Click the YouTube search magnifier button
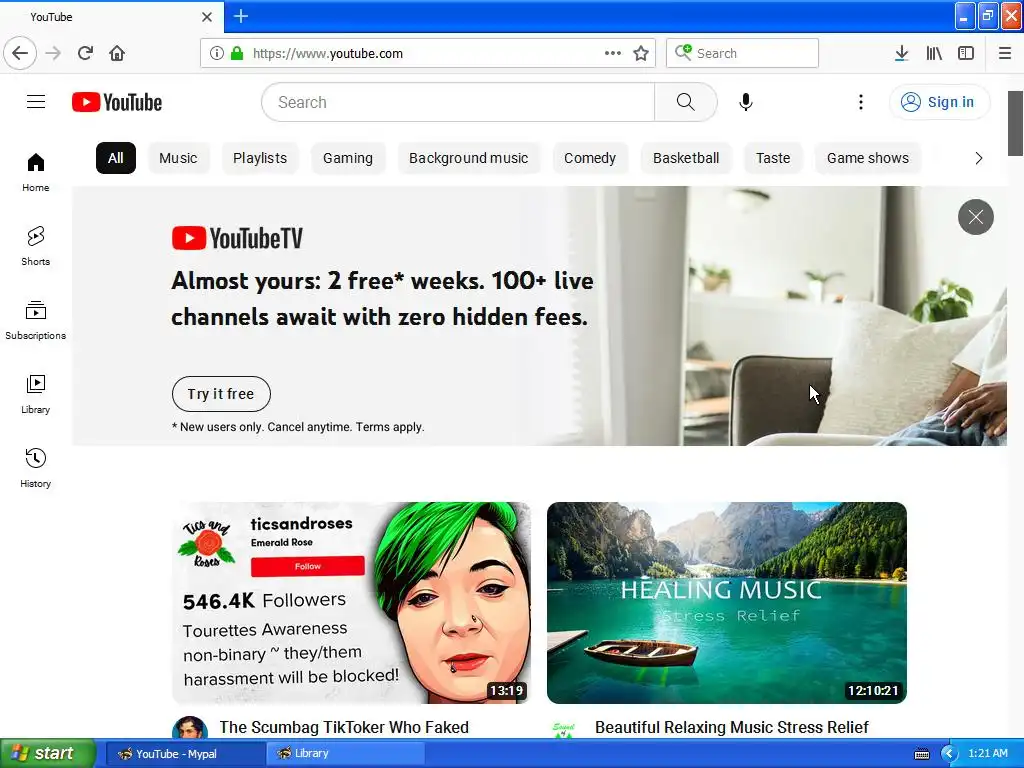This screenshot has width=1024, height=768. (x=686, y=102)
